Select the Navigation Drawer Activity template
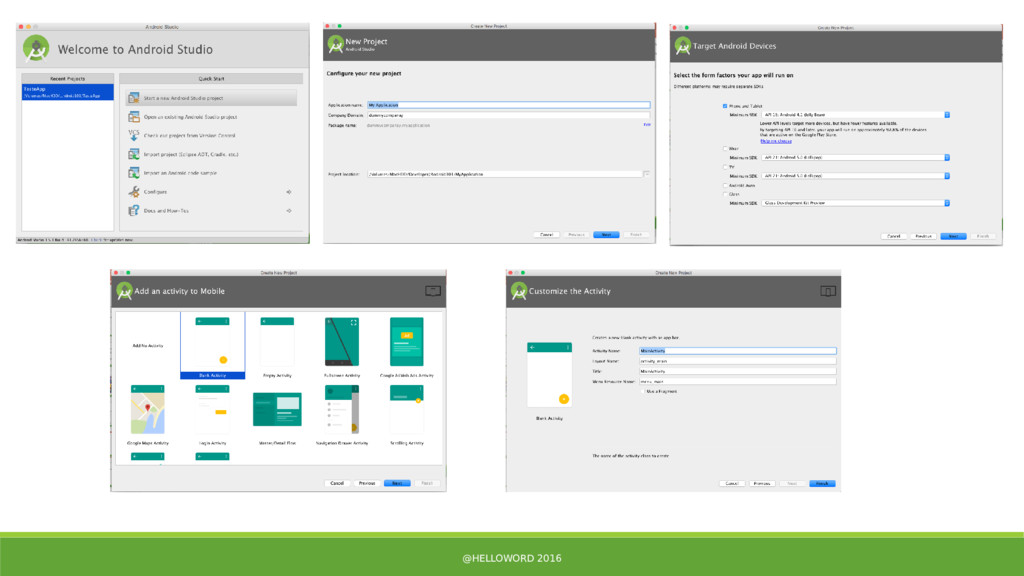Image resolution: width=1024 pixels, height=576 pixels. [342, 415]
